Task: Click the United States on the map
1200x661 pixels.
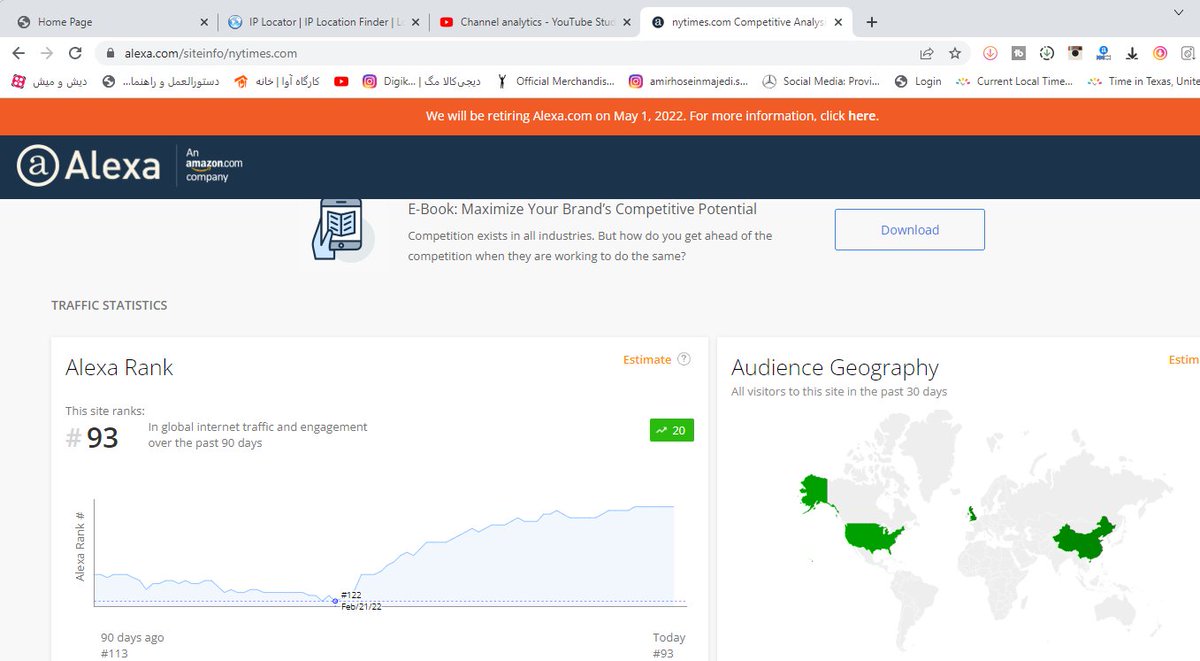Action: tap(872, 538)
